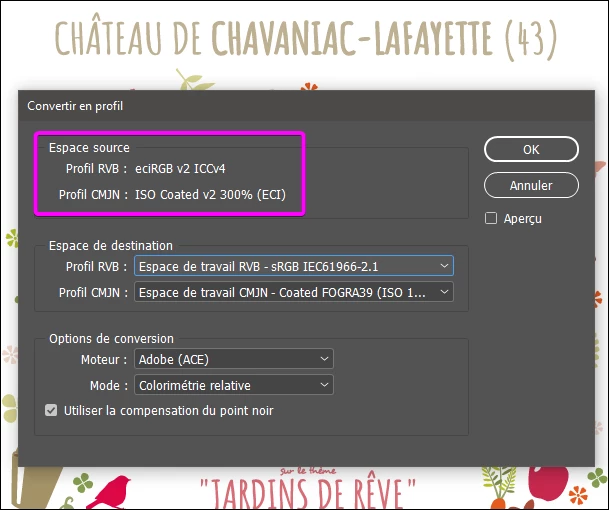The height and width of the screenshot is (510, 609).
Task: Enable the Aperçu preview checkbox
Action: 491,218
